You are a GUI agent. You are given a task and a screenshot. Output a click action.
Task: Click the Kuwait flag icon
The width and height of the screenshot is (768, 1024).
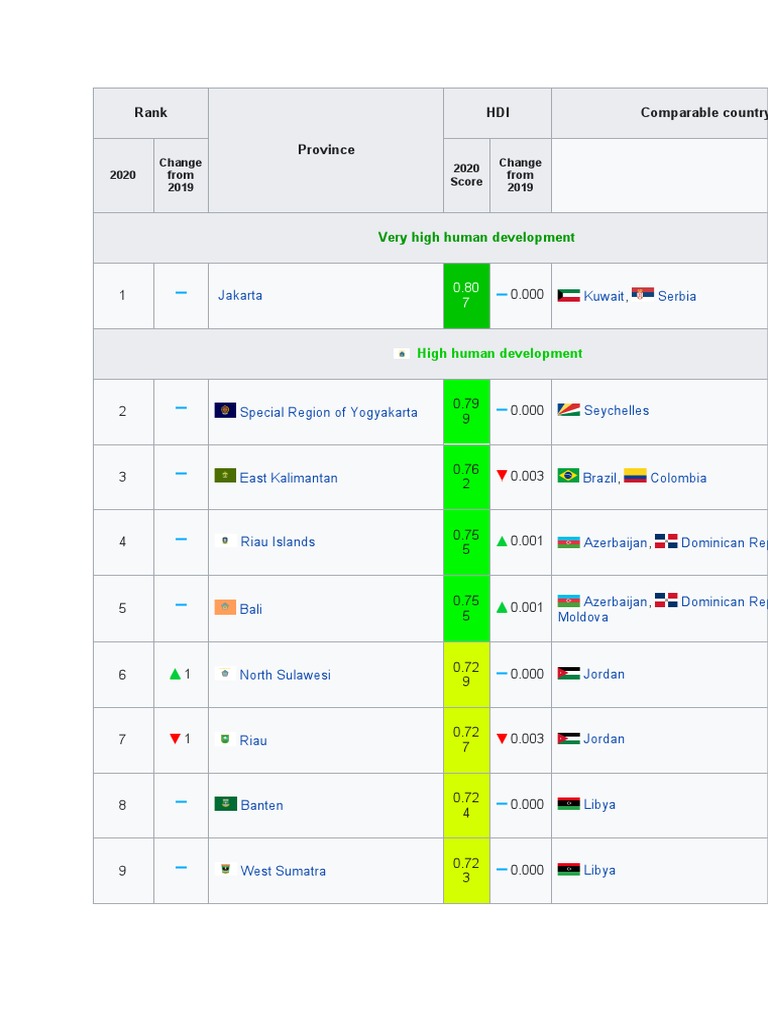568,295
